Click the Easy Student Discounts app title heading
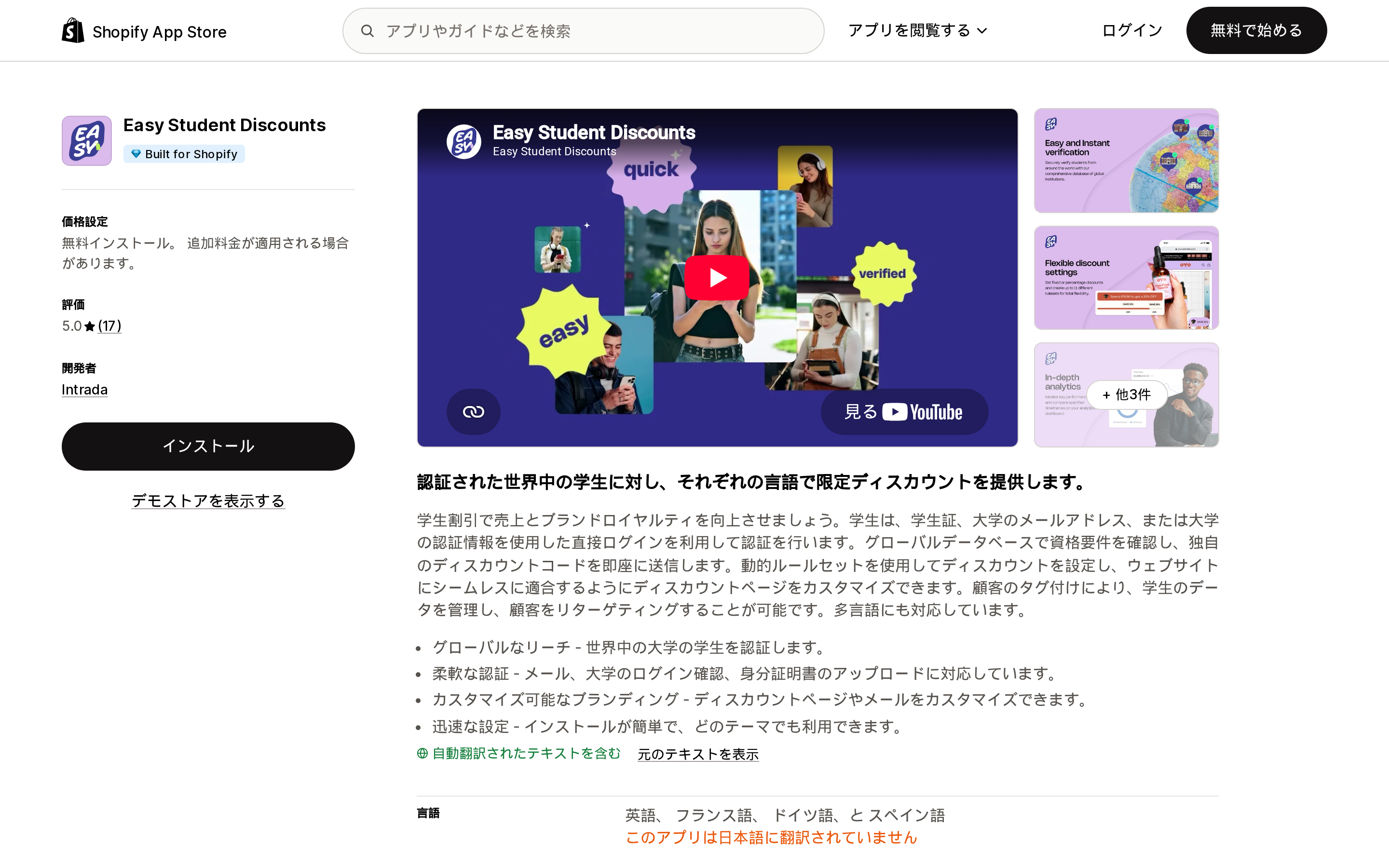The image size is (1389, 868). [x=224, y=125]
